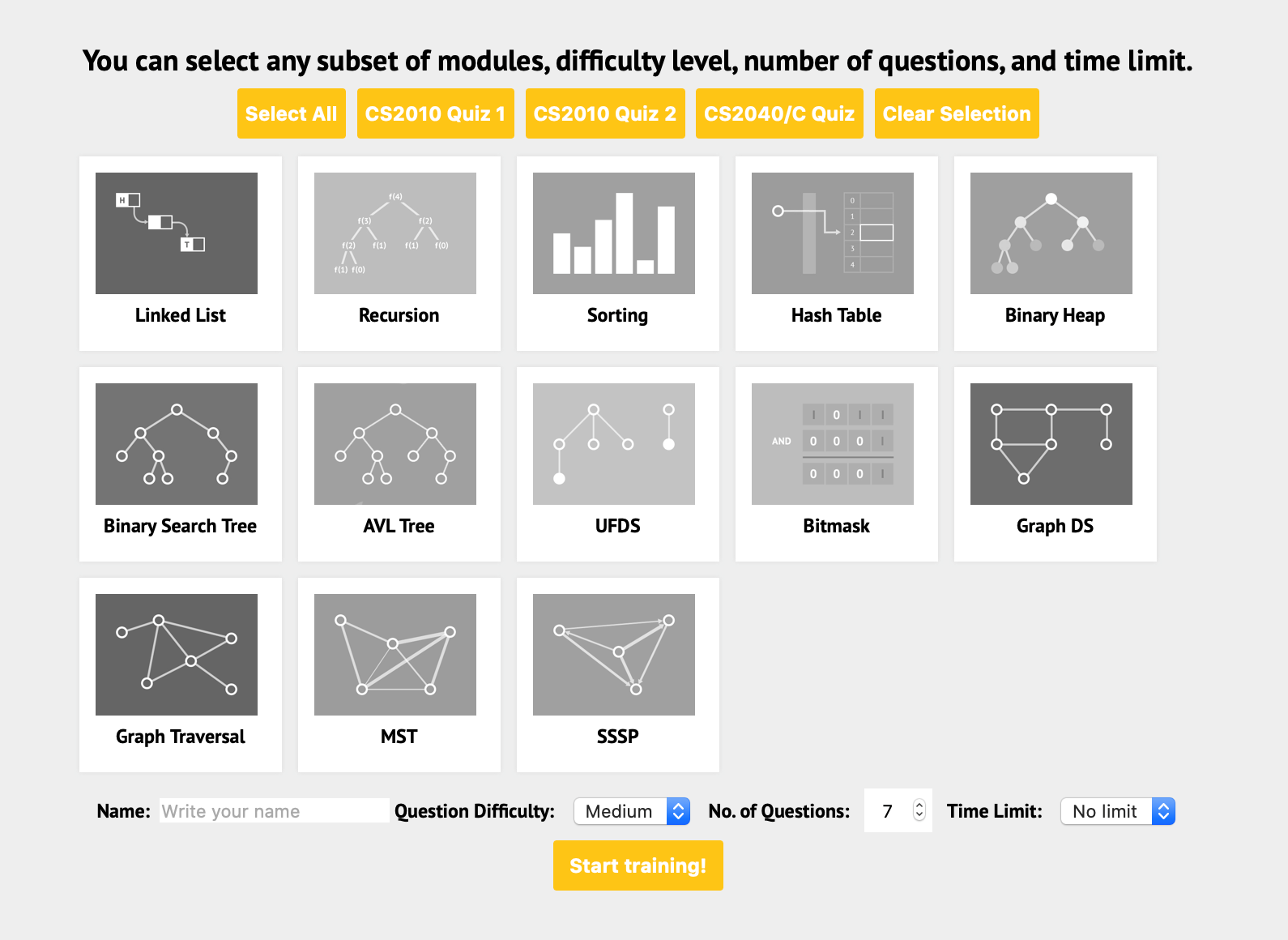This screenshot has width=1288, height=940.
Task: Toggle the MST module tile
Action: point(399,675)
